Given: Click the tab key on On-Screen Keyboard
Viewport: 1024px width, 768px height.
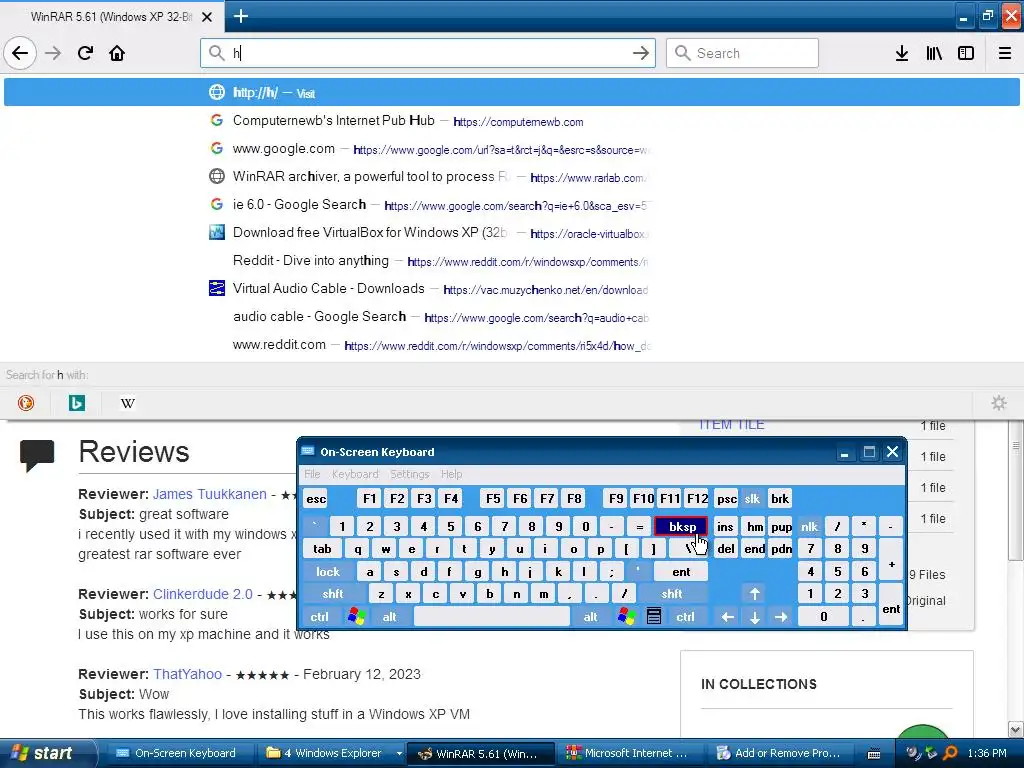Looking at the screenshot, I should [322, 549].
